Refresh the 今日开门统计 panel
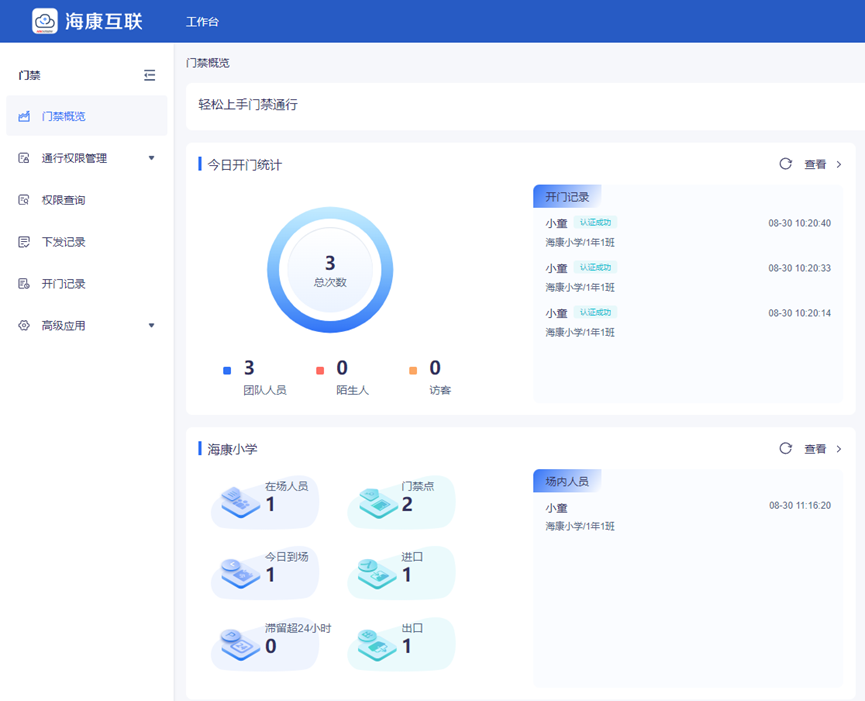 tap(785, 164)
